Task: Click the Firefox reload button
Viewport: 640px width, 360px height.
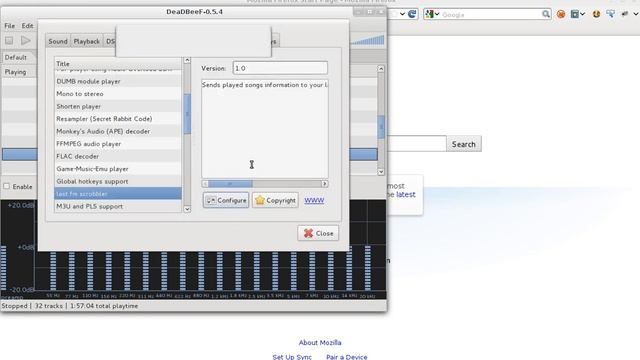Action: pyautogui.click(x=412, y=14)
